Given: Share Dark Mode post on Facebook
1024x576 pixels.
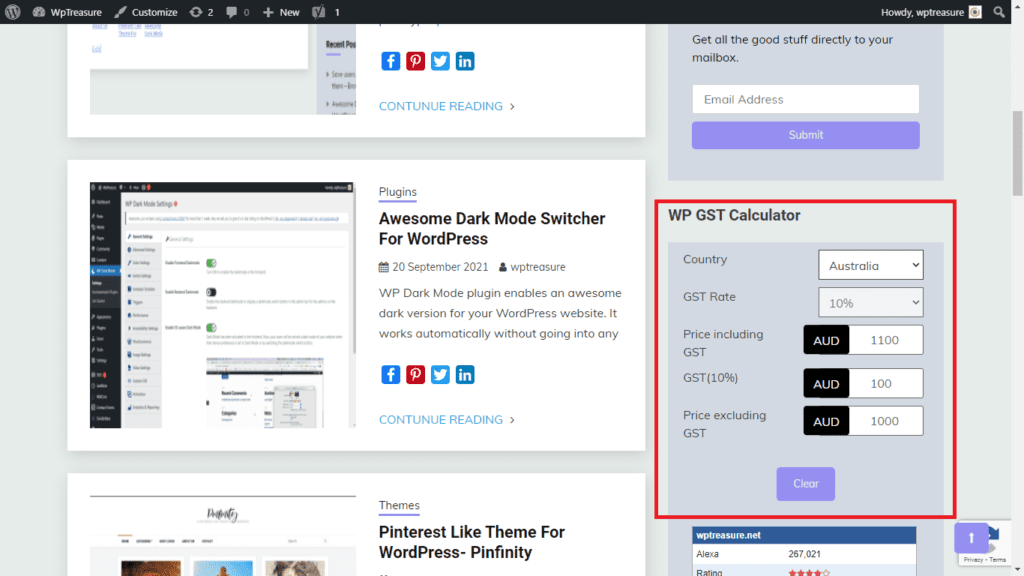Looking at the screenshot, I should click(391, 375).
